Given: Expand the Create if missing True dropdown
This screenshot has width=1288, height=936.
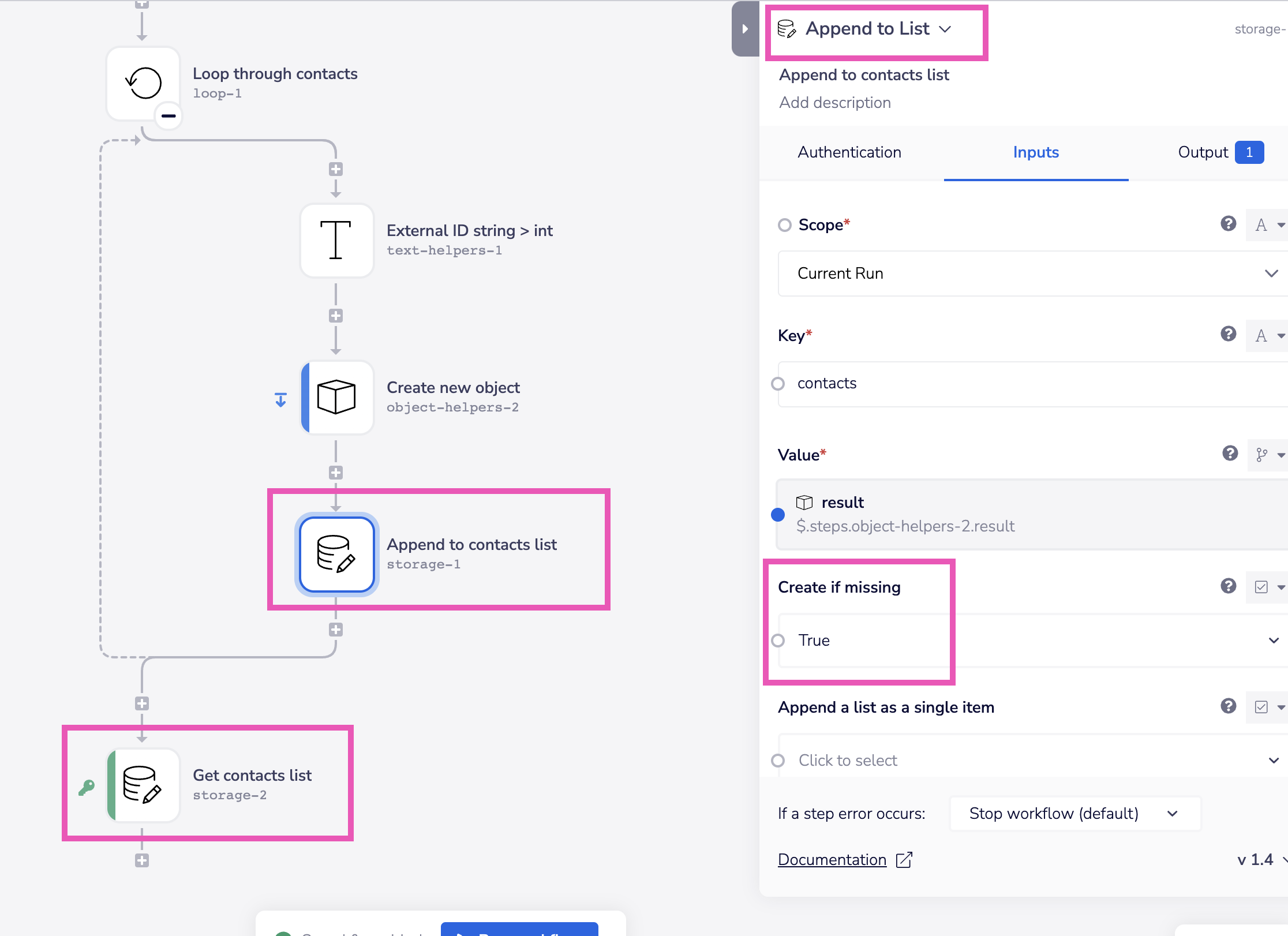Looking at the screenshot, I should click(1271, 639).
